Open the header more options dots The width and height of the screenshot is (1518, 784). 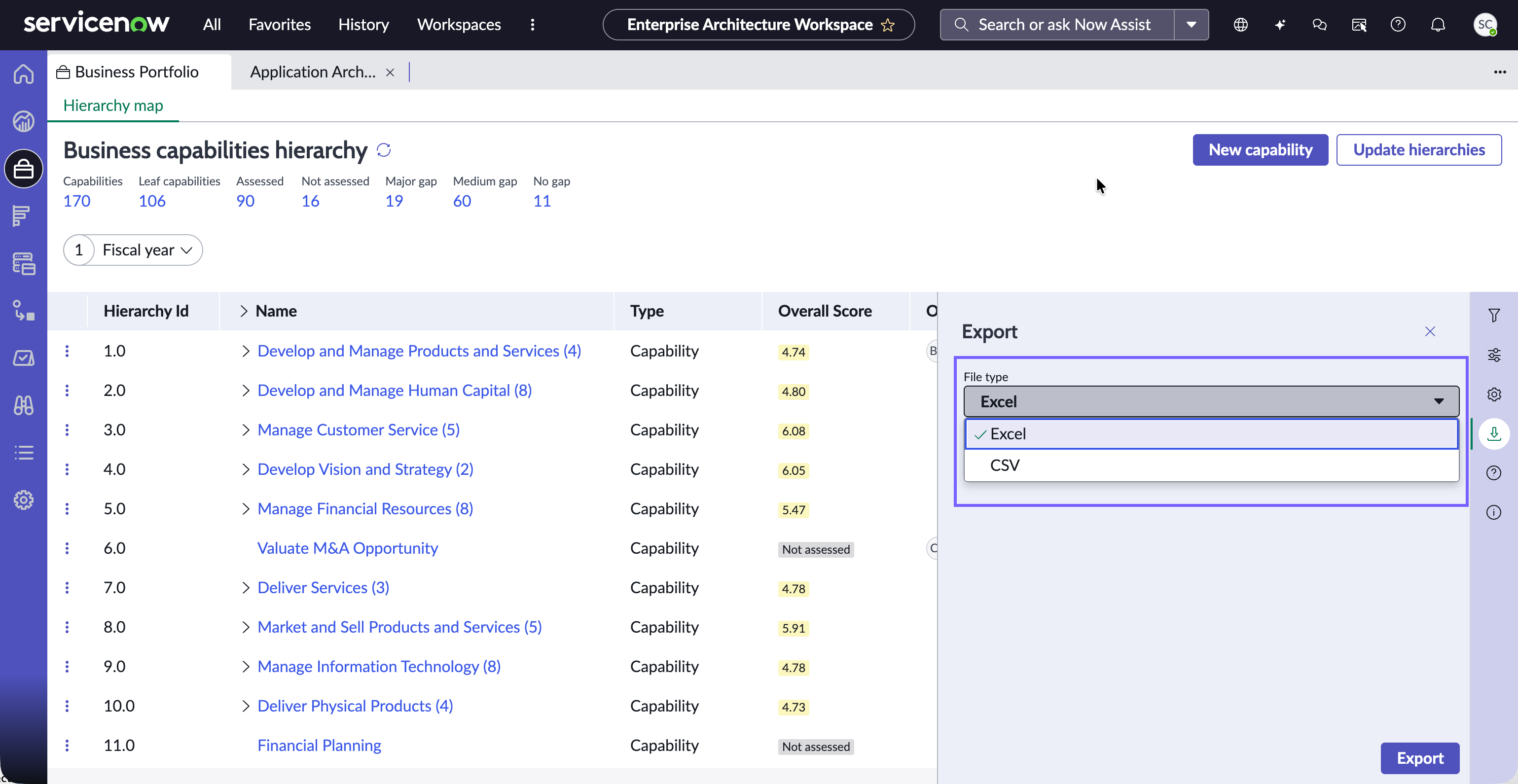point(532,25)
